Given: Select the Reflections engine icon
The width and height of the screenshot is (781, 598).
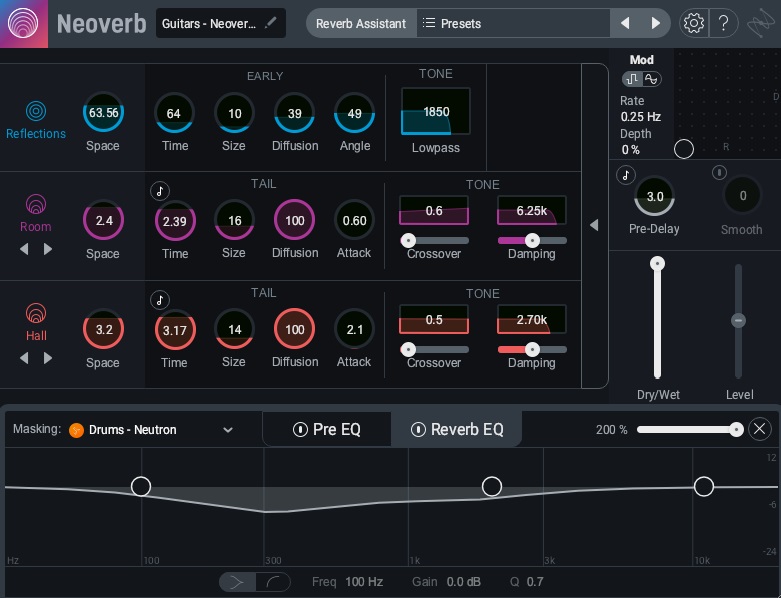Looking at the screenshot, I should click(x=36, y=111).
